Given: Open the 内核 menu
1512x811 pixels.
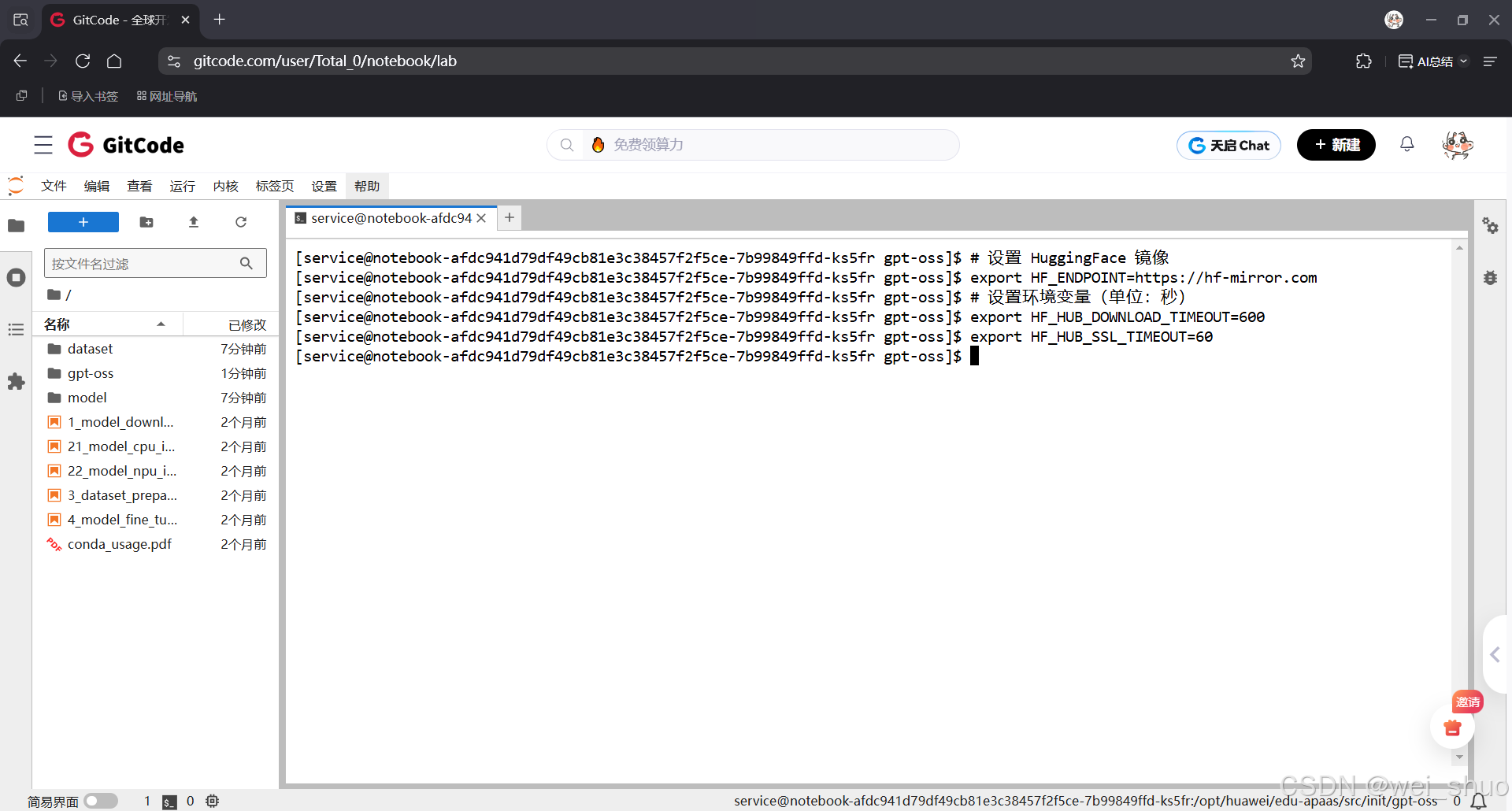Looking at the screenshot, I should click(225, 186).
